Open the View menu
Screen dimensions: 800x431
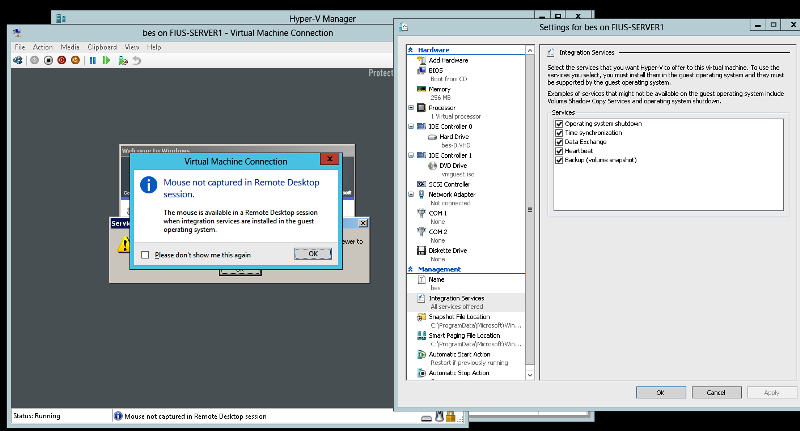coord(132,47)
